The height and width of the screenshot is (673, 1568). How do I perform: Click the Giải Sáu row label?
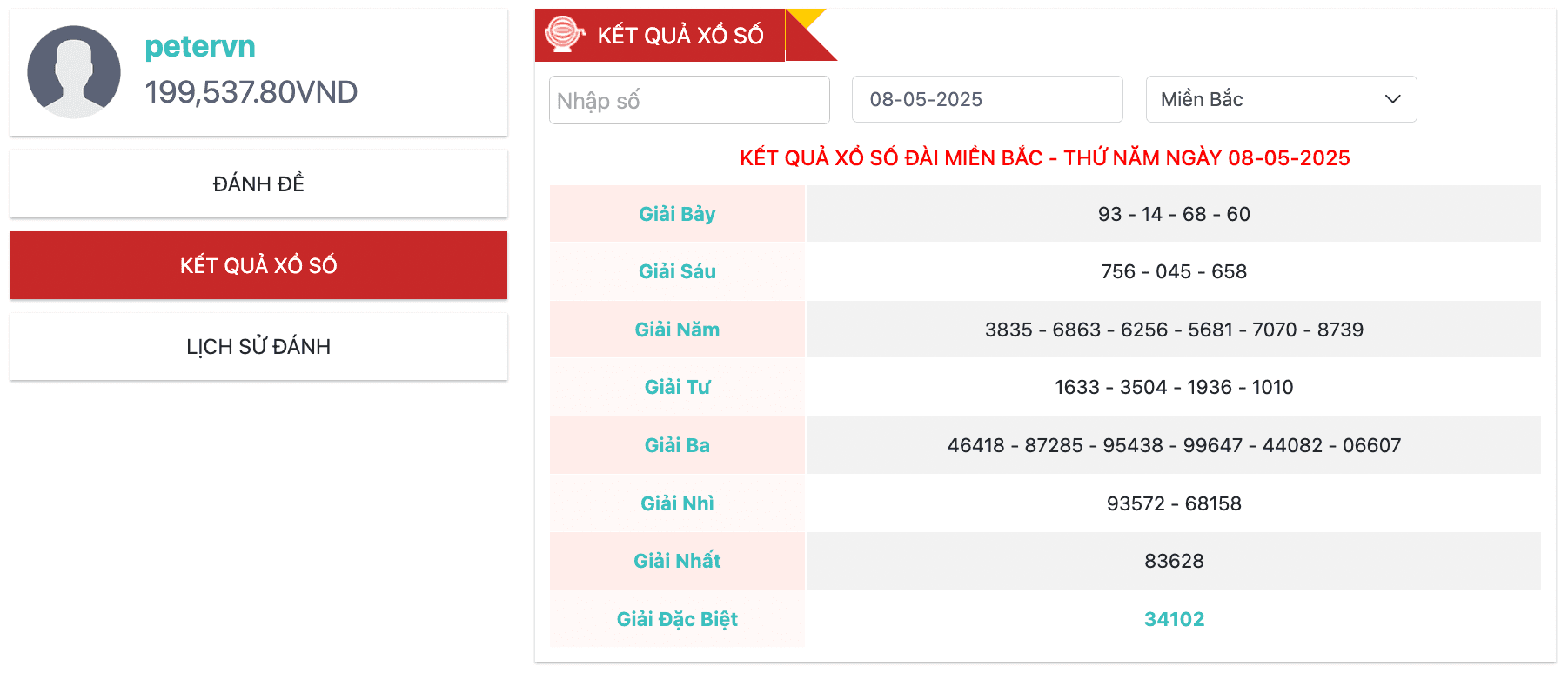tap(677, 271)
